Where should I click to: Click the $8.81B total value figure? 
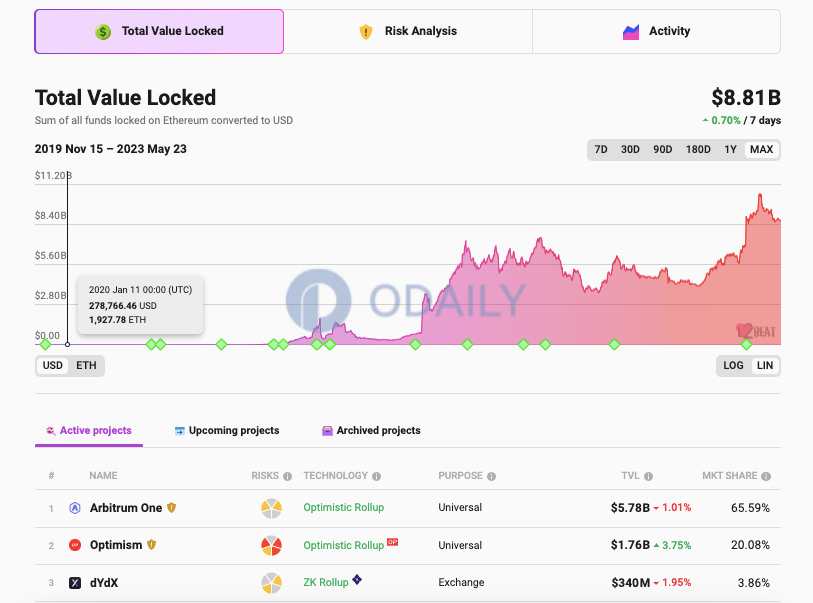(x=746, y=97)
